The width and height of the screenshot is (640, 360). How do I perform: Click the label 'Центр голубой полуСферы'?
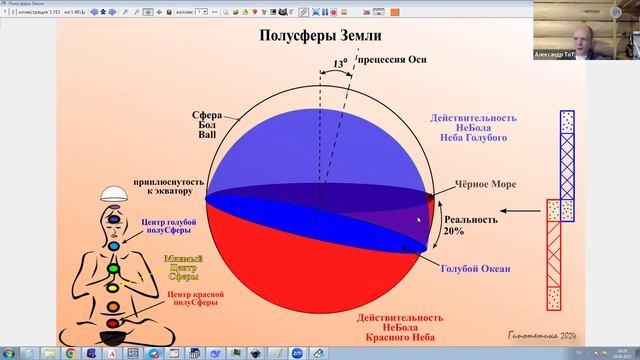click(169, 226)
